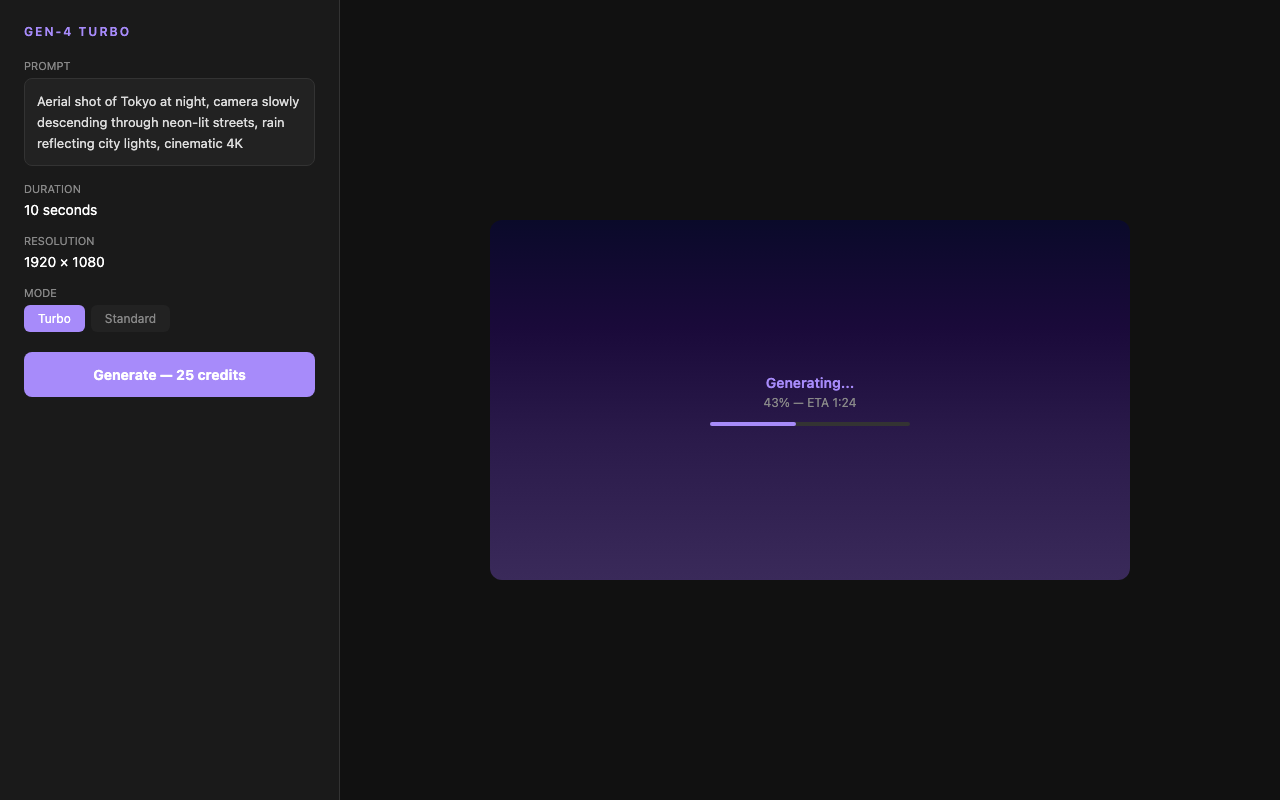Click the PROMPT label
This screenshot has height=800, width=1280.
[x=47, y=66]
